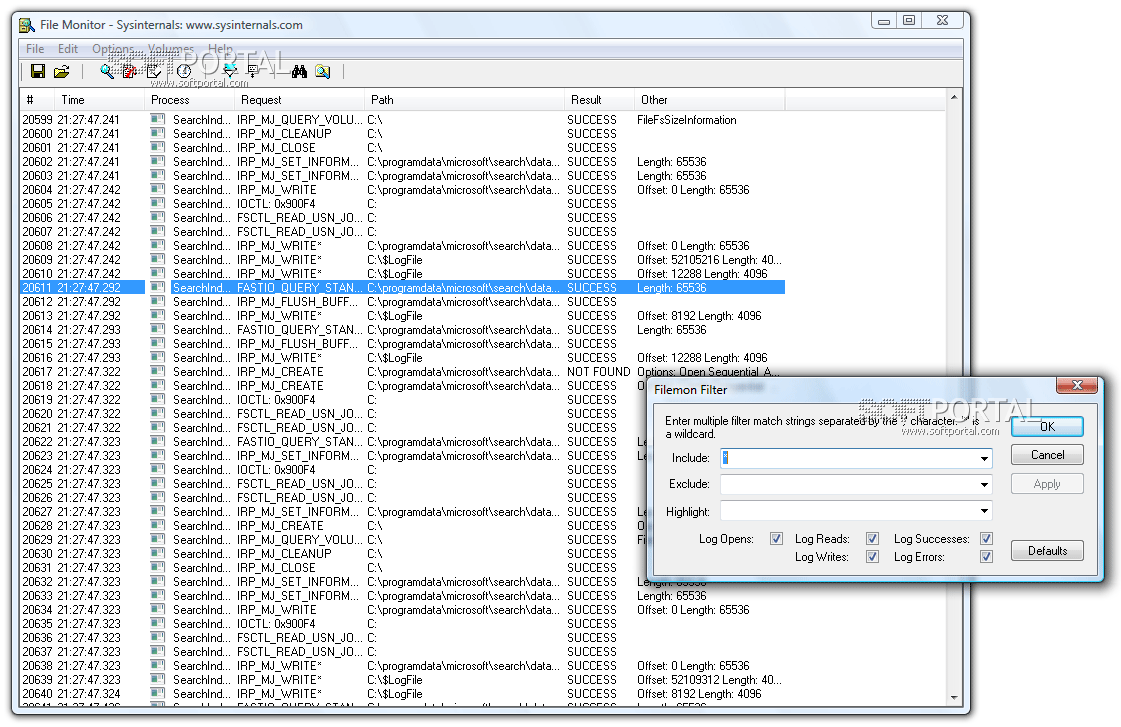Expand the Highlight filter dropdown arrow

pos(985,512)
